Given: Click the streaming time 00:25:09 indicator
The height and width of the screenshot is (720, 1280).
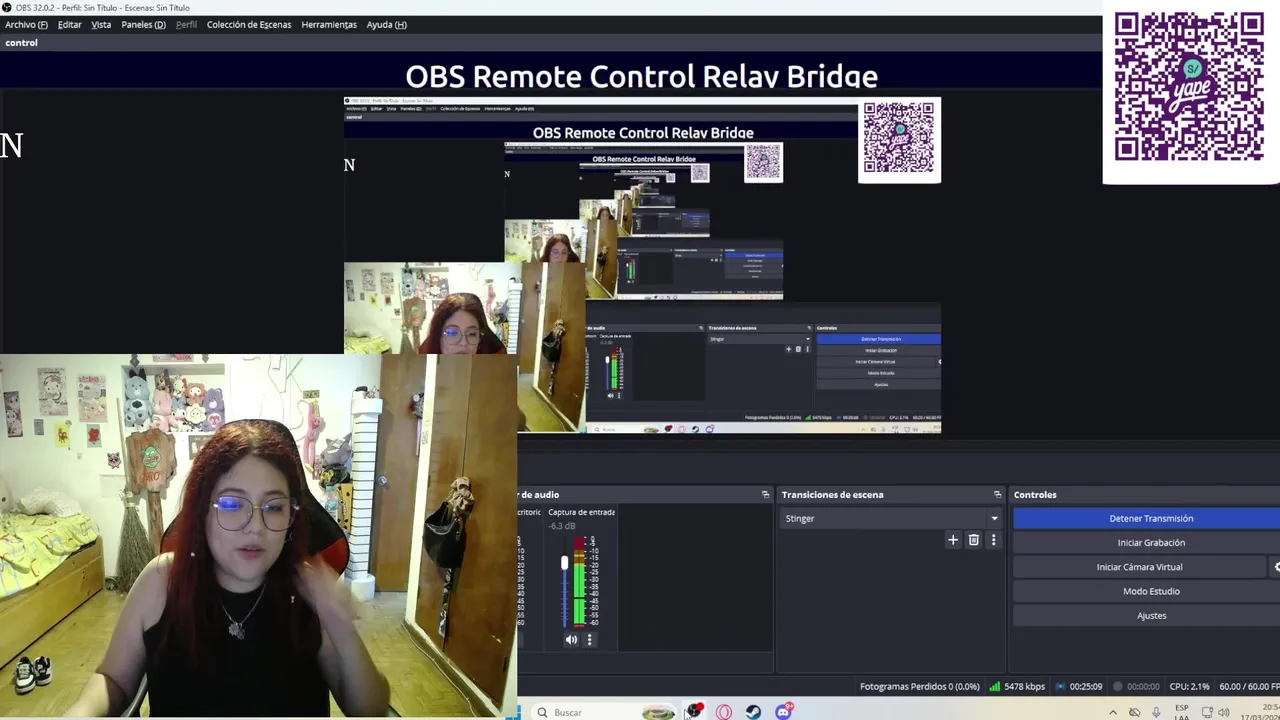Looking at the screenshot, I should point(1079,687).
